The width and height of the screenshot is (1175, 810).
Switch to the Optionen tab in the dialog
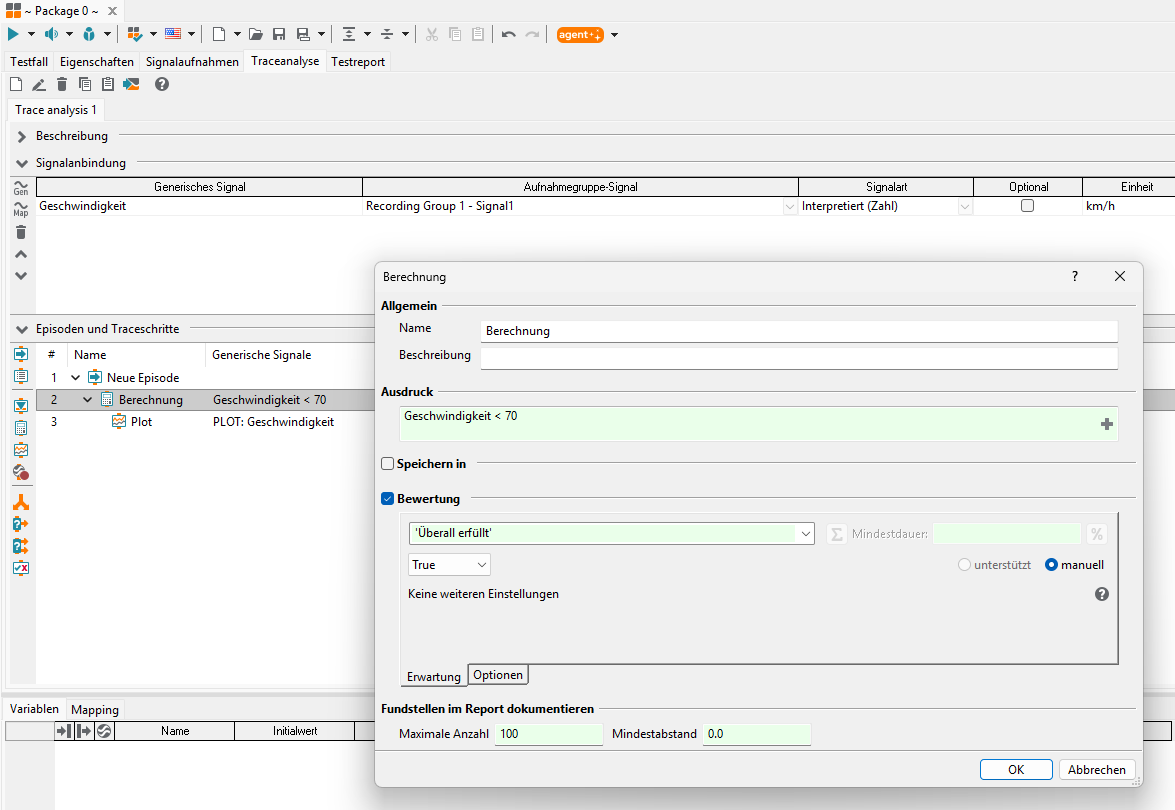(498, 675)
